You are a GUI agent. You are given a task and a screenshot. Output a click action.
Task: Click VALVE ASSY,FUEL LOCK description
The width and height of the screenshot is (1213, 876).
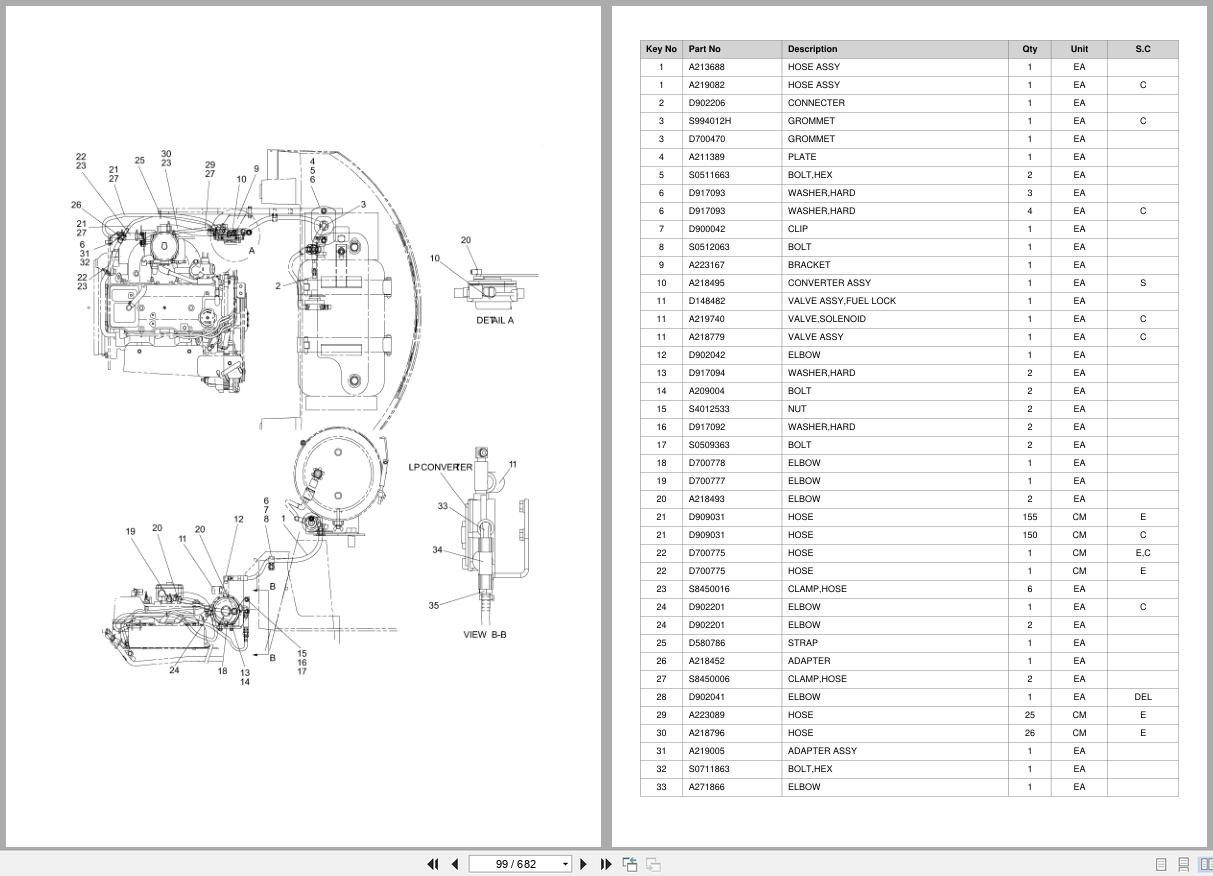point(842,301)
